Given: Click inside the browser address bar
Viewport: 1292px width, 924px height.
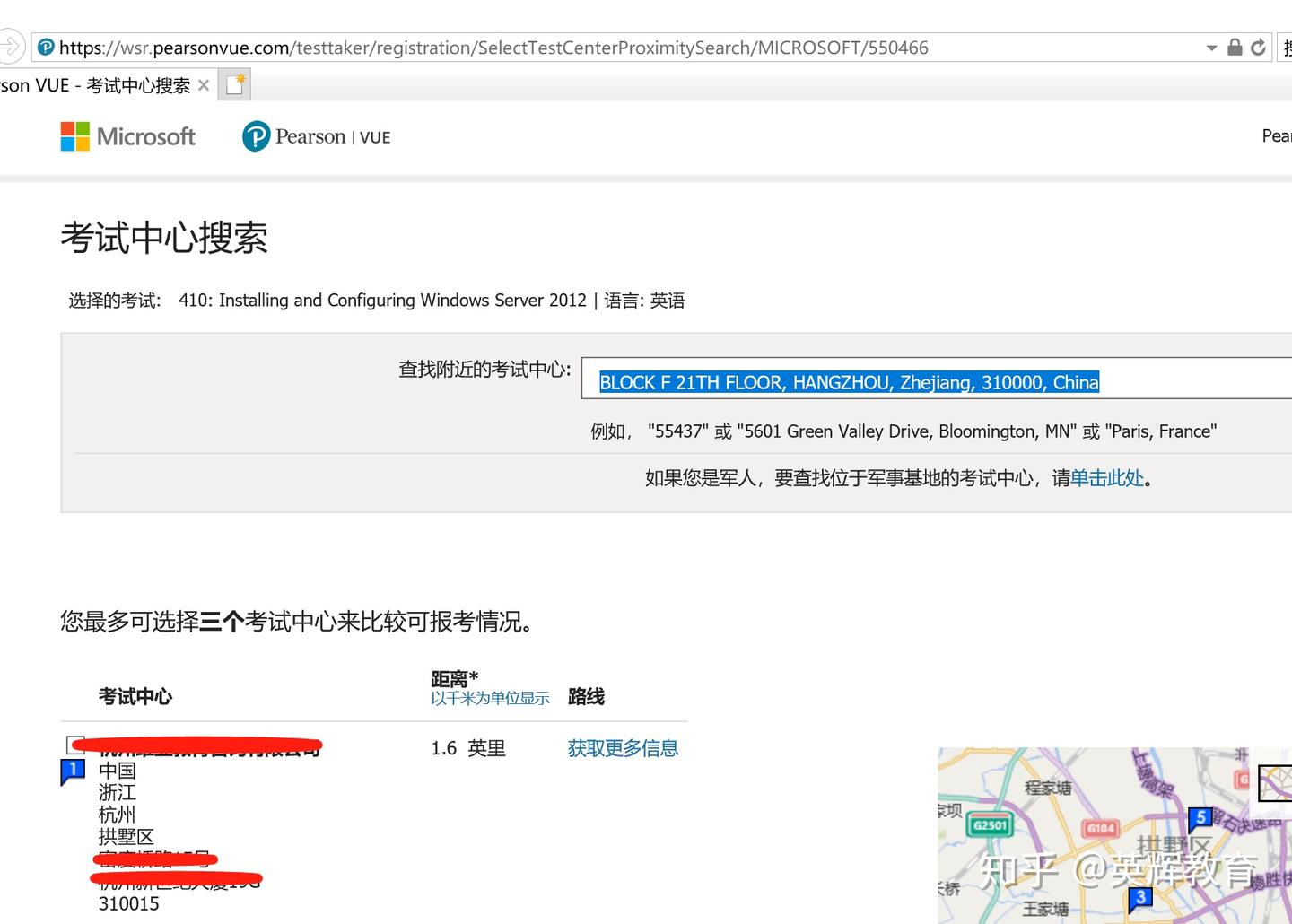Looking at the screenshot, I should point(628,46).
